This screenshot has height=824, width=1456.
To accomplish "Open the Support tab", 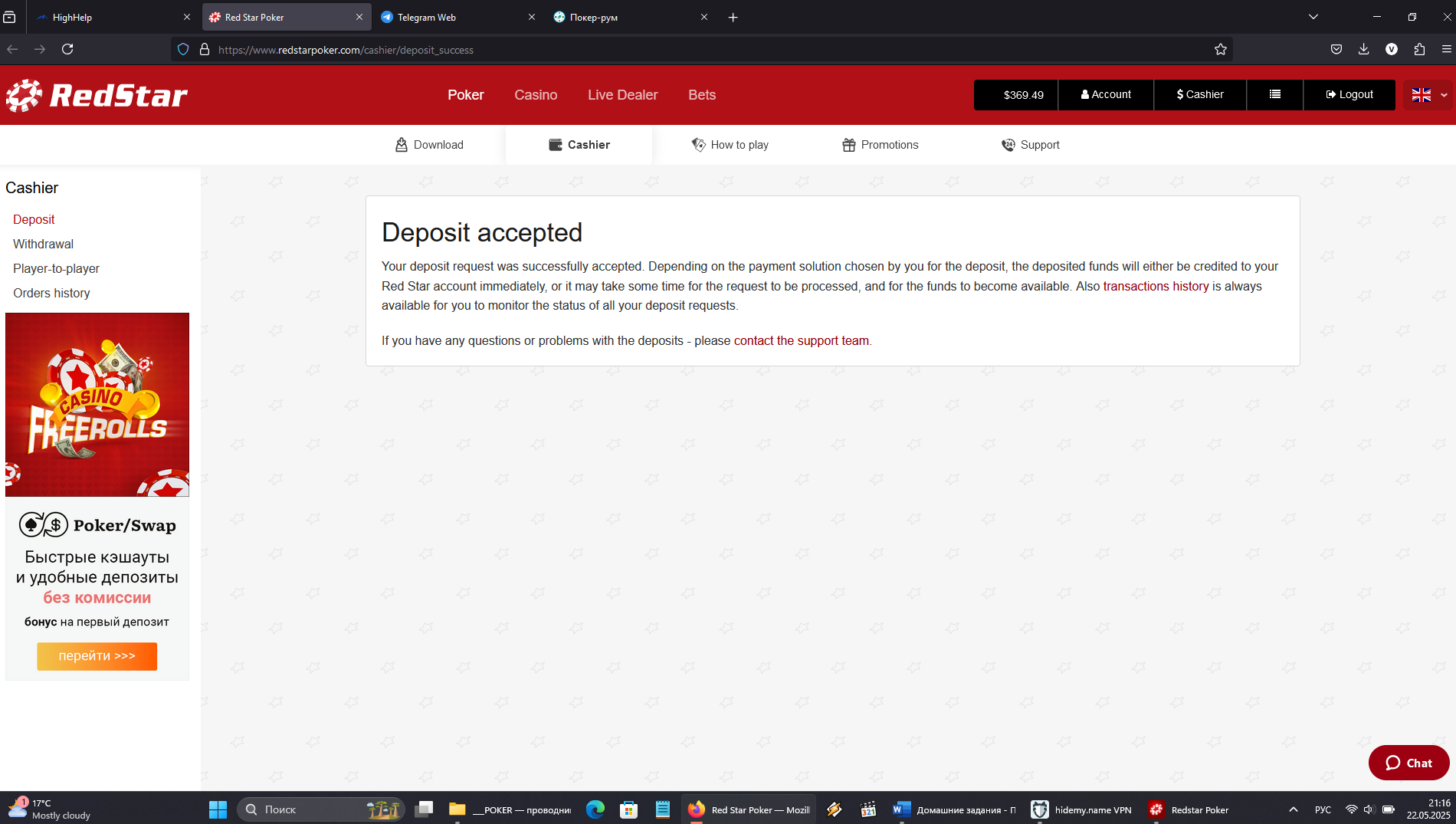I will (x=1031, y=145).
